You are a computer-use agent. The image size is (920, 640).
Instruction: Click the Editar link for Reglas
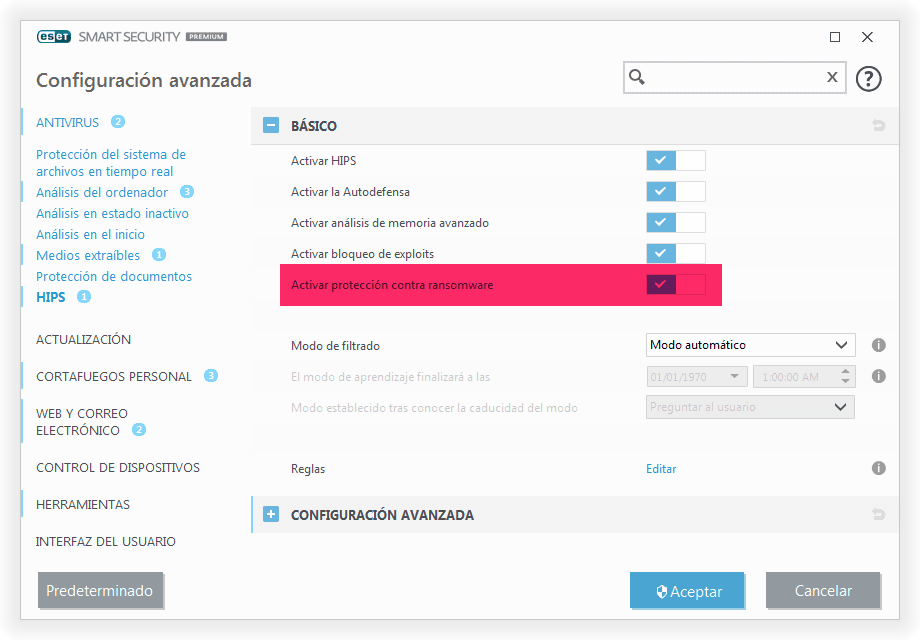[x=661, y=468]
